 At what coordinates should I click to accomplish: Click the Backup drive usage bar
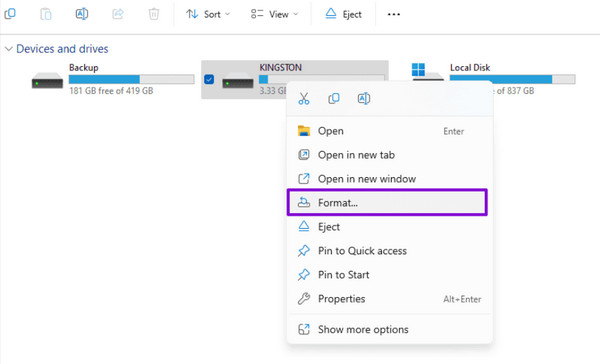pyautogui.click(x=132, y=79)
